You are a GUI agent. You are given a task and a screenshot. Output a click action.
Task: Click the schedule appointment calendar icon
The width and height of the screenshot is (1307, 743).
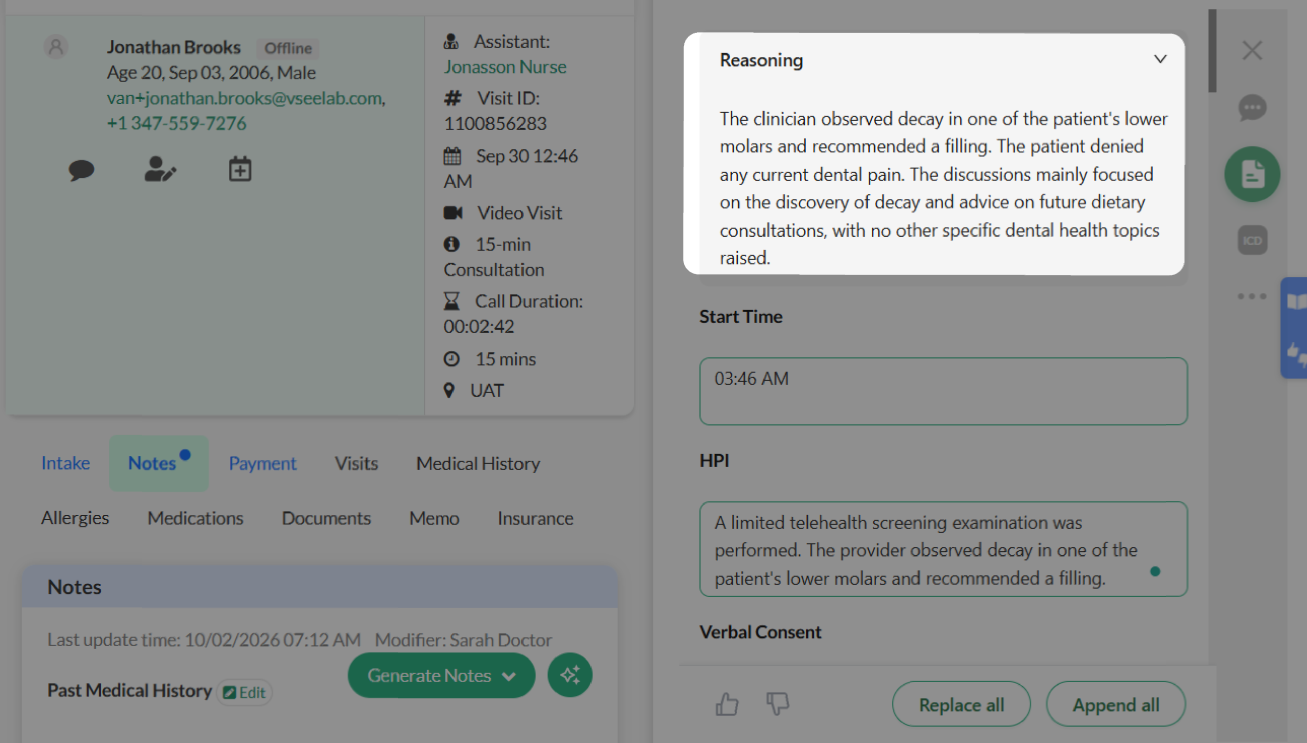point(240,169)
